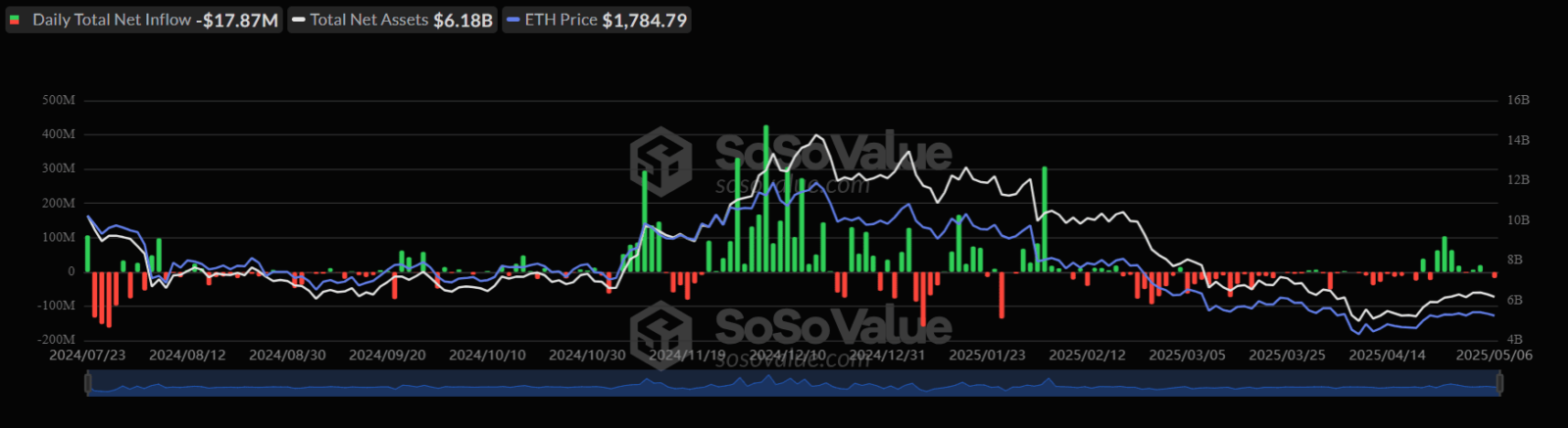Toggle the Total Net Assets $6.18B series
This screenshot has width=1568, height=428.
[392, 20]
